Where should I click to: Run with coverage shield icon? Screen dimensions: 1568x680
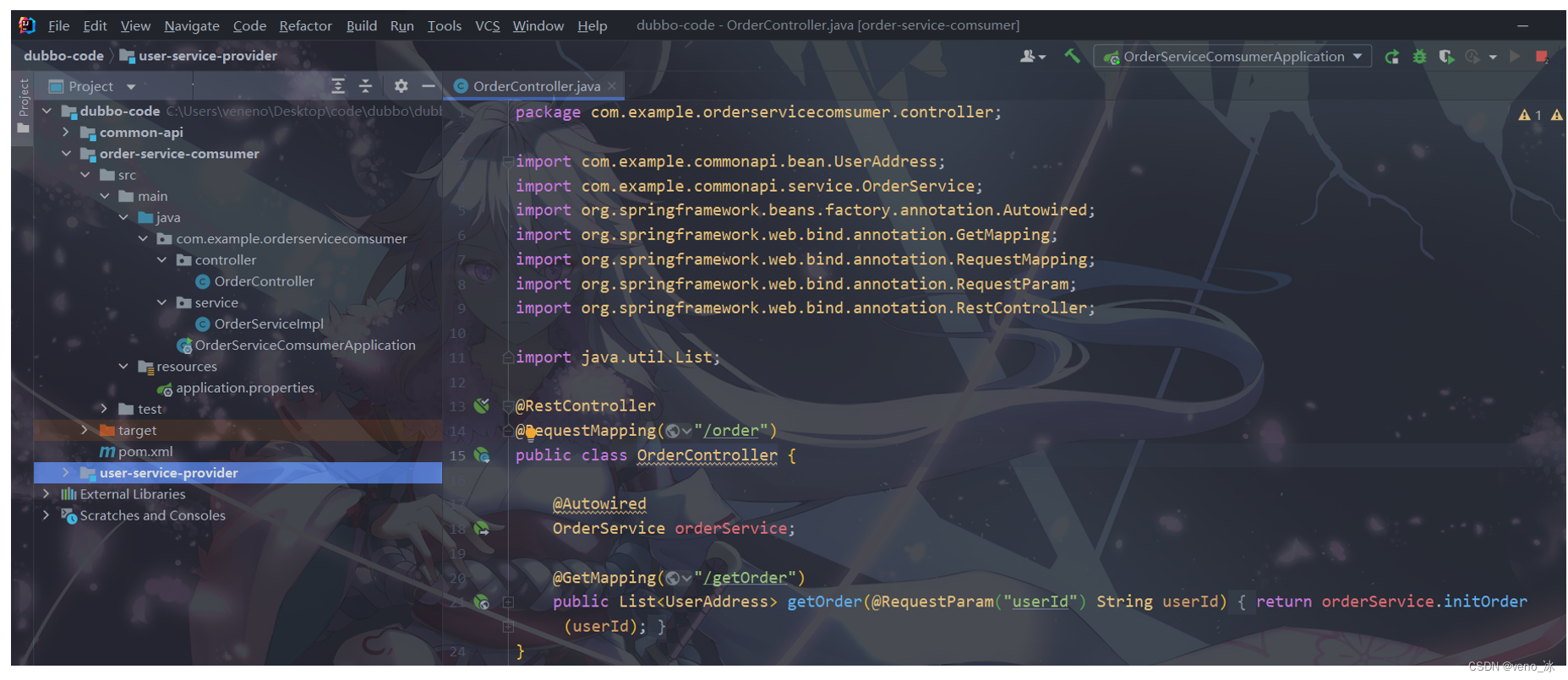tap(1446, 57)
